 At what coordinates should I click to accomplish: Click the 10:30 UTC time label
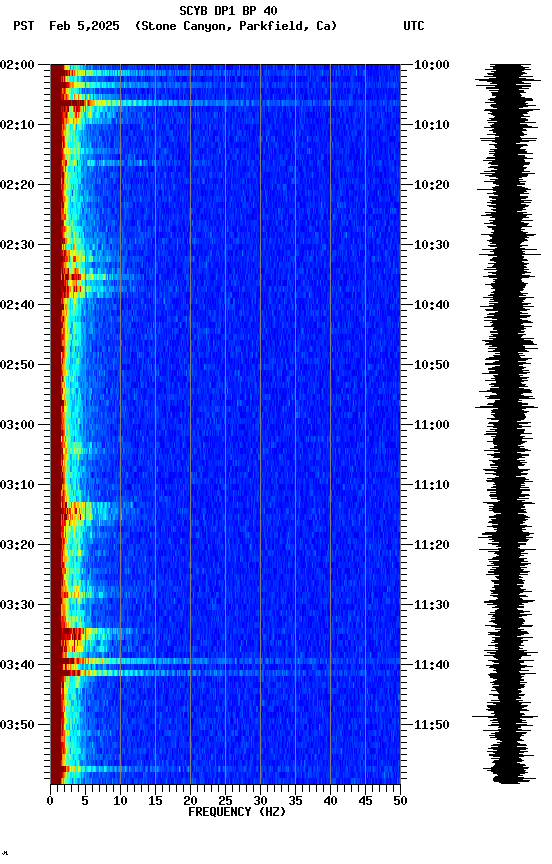pos(432,245)
